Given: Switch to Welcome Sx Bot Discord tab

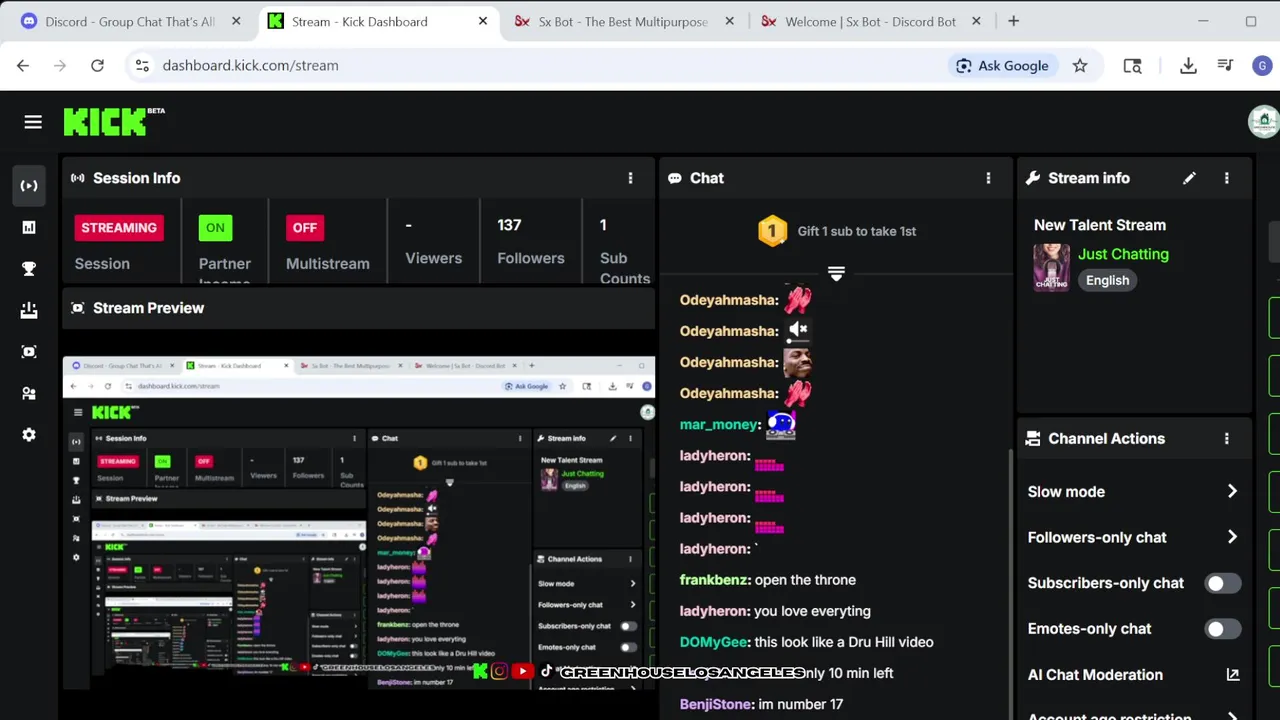Looking at the screenshot, I should click(870, 21).
